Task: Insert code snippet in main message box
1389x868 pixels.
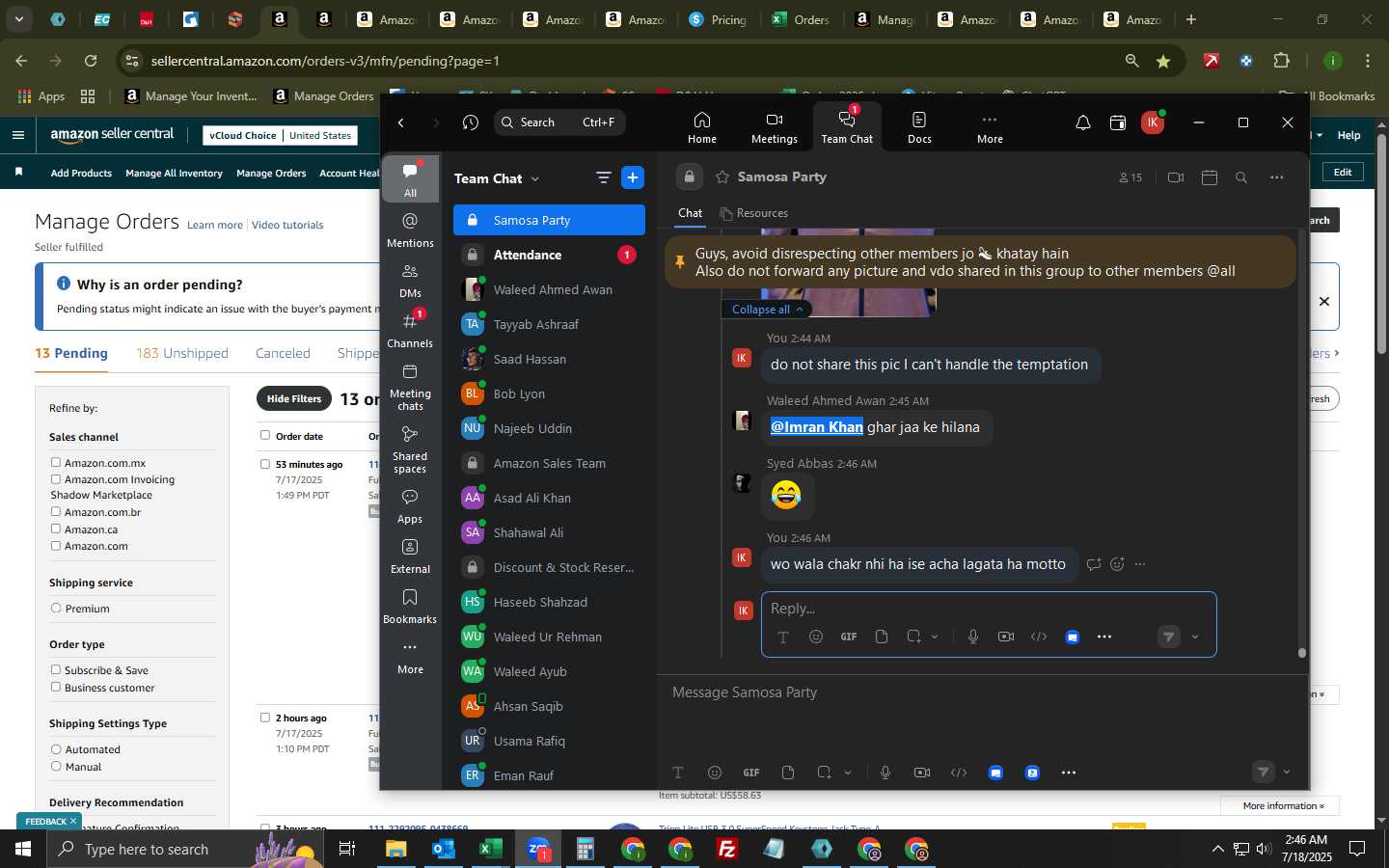Action: coord(959,773)
